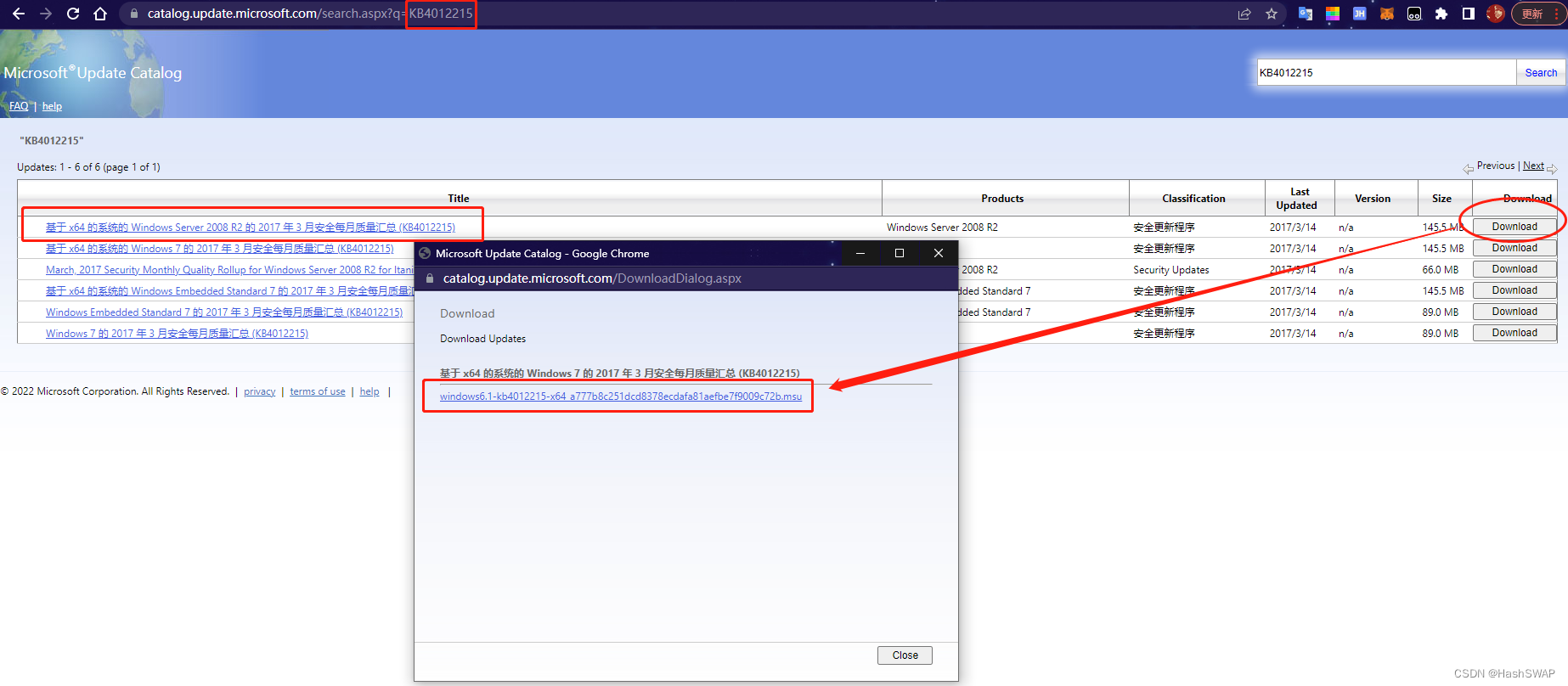Click the windows6.1-kb4012215-x64 .msu download link
Viewport: 1568px width, 686px height.
621,396
